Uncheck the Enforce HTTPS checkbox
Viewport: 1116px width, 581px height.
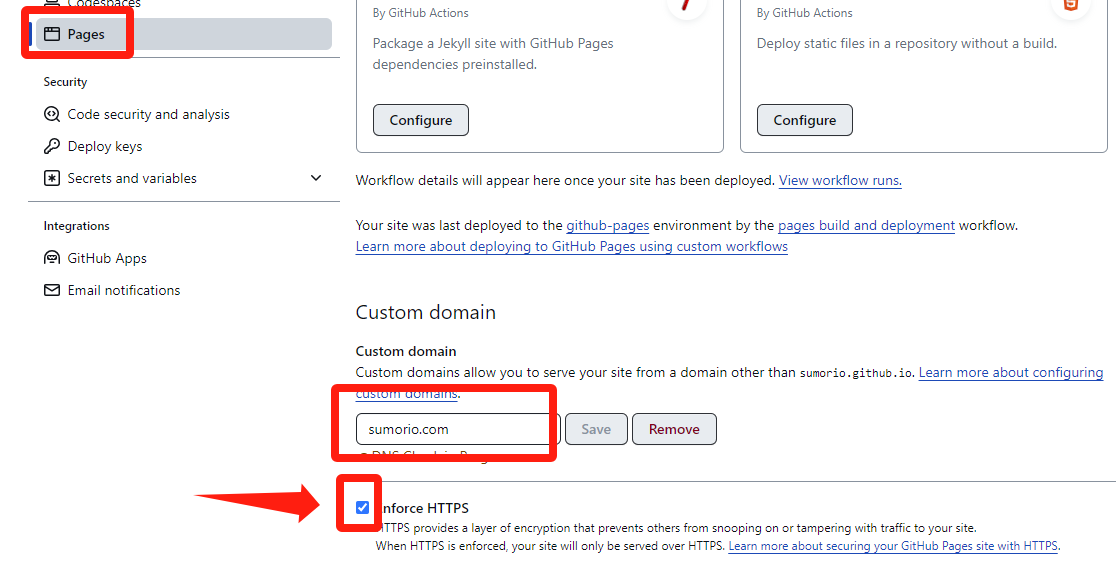[x=362, y=508]
